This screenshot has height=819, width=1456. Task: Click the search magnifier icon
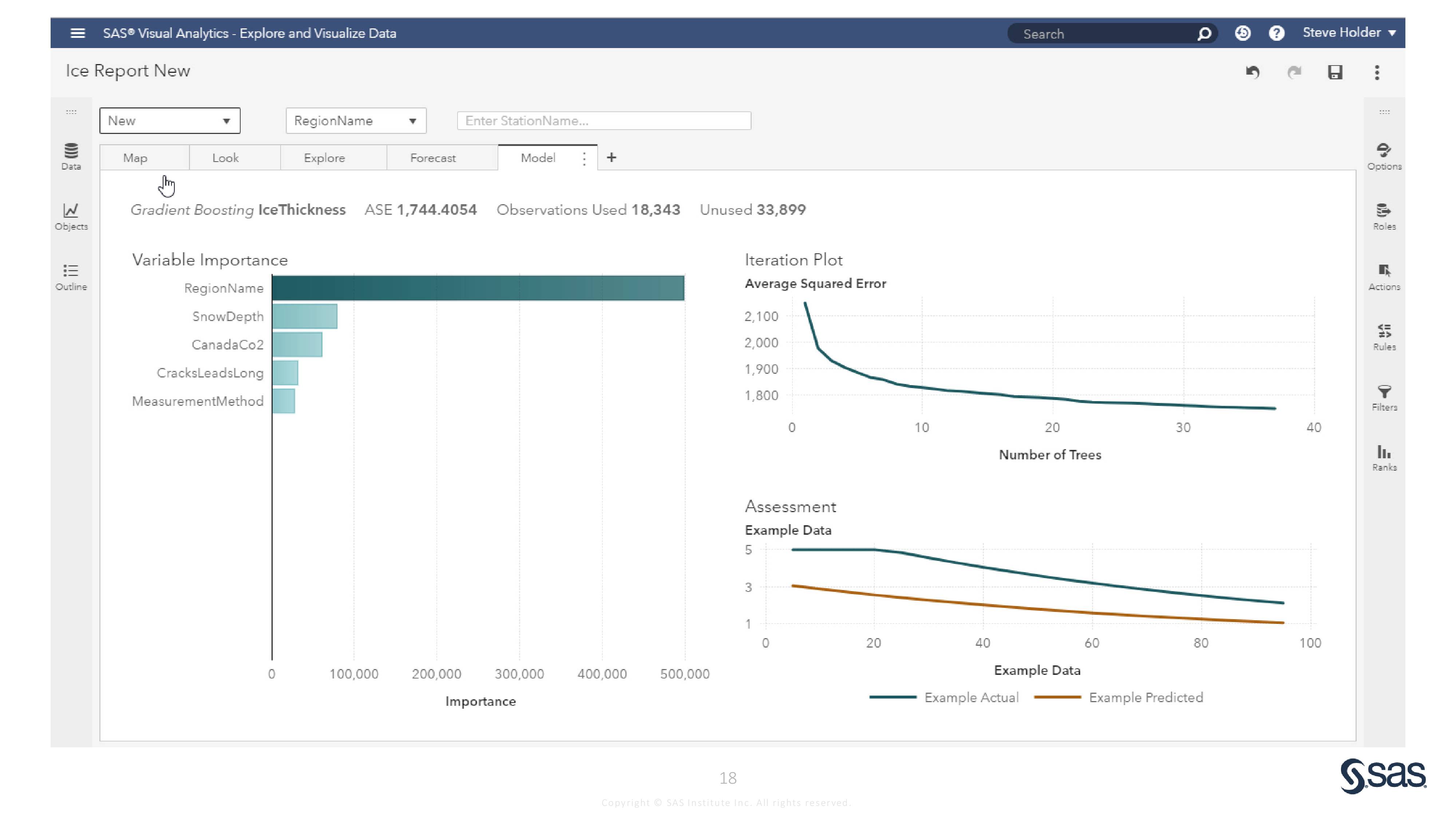(x=1204, y=34)
